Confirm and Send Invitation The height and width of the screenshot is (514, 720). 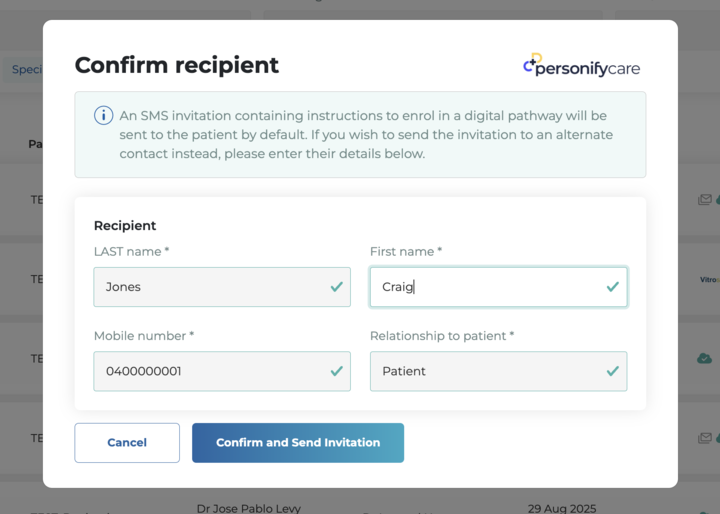pos(298,443)
